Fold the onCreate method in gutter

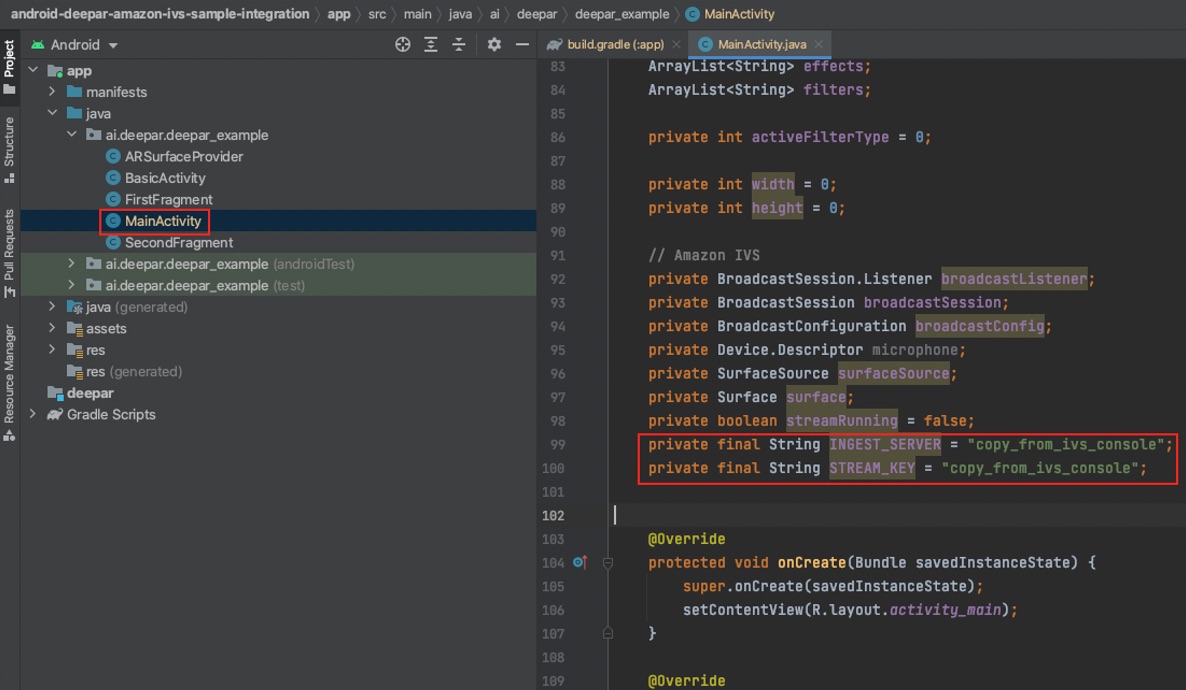(607, 563)
